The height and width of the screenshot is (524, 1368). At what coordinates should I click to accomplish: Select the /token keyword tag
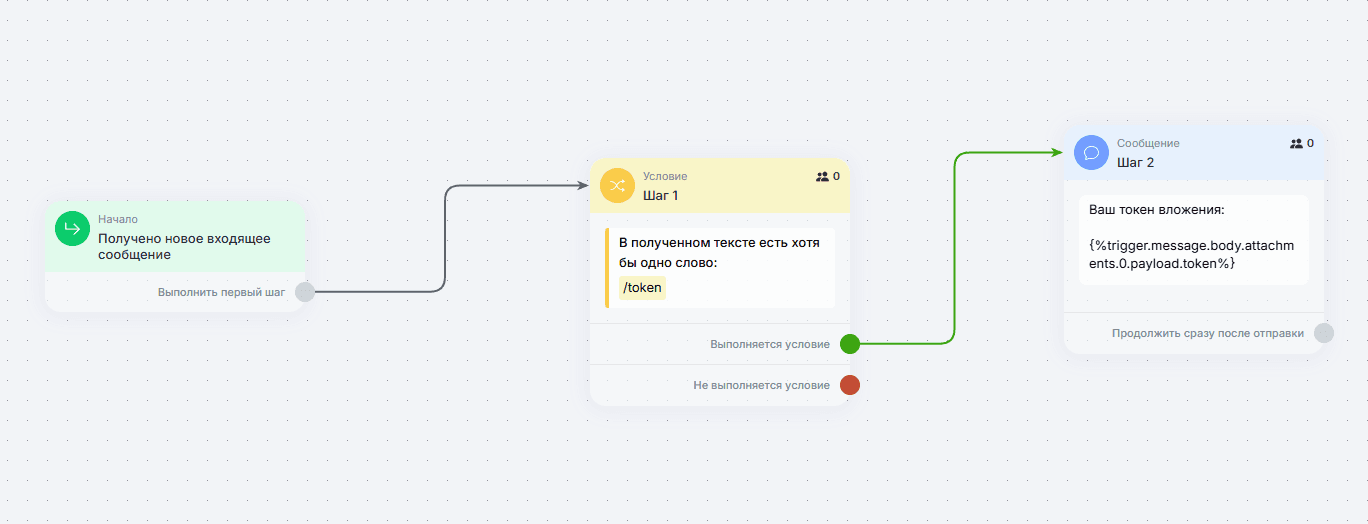[642, 288]
